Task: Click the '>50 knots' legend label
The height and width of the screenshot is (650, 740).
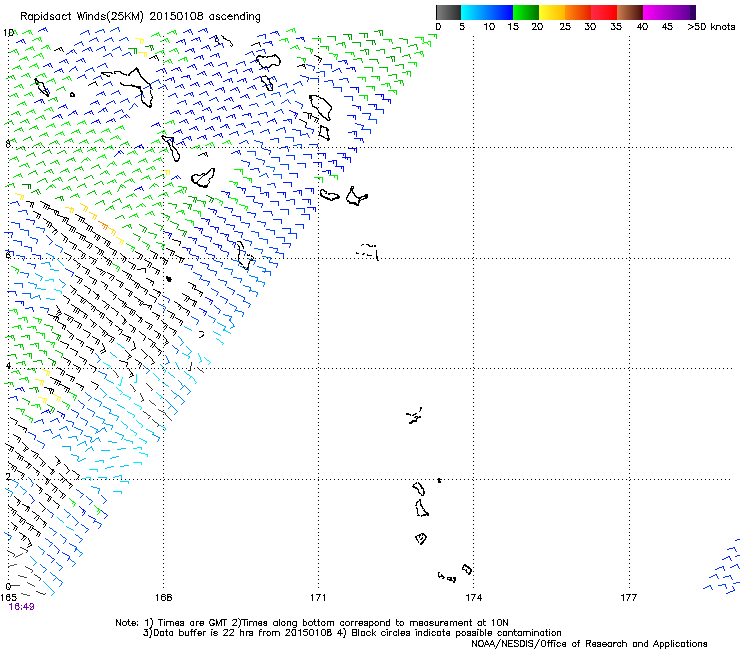Action: [711, 27]
